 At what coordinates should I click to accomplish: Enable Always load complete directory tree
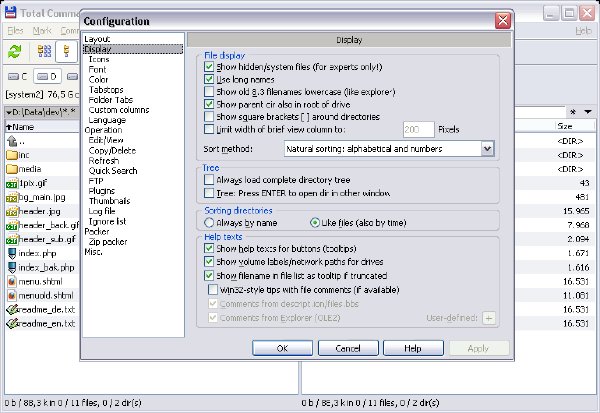tap(209, 180)
